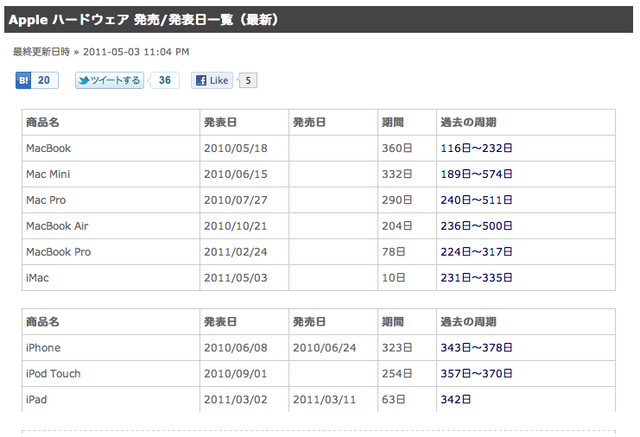The height and width of the screenshot is (437, 640).
Task: Click Mac Pro period value 290日
Action: (397, 200)
